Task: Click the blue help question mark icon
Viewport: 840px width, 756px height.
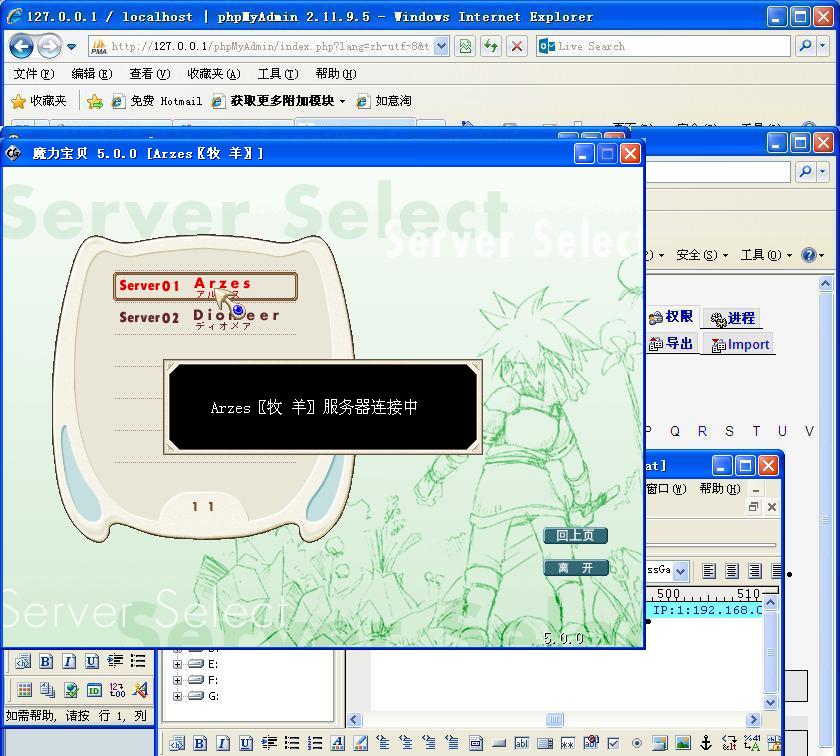Action: click(808, 255)
